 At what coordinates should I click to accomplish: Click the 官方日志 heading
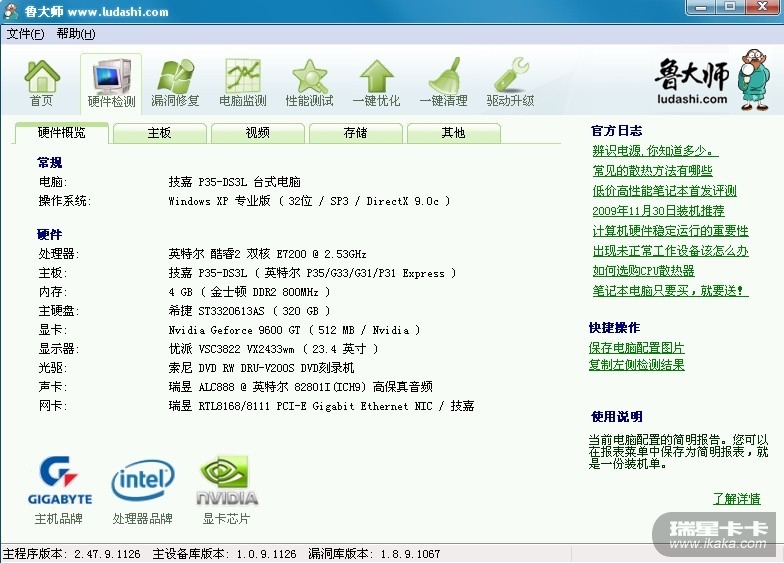(x=616, y=131)
